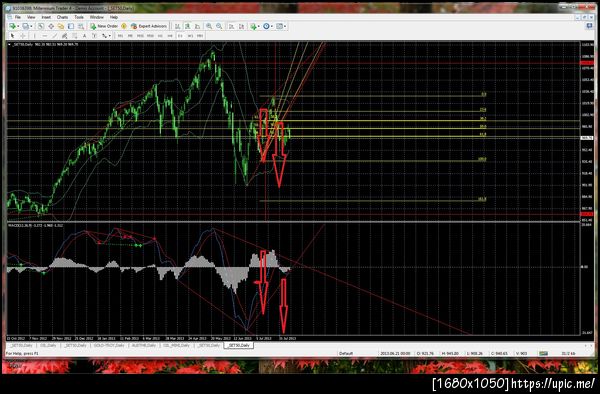Image resolution: width=600 pixels, height=394 pixels.
Task: Switch to the OIL_MINI,Daily chart tab
Action: [x=176, y=345]
